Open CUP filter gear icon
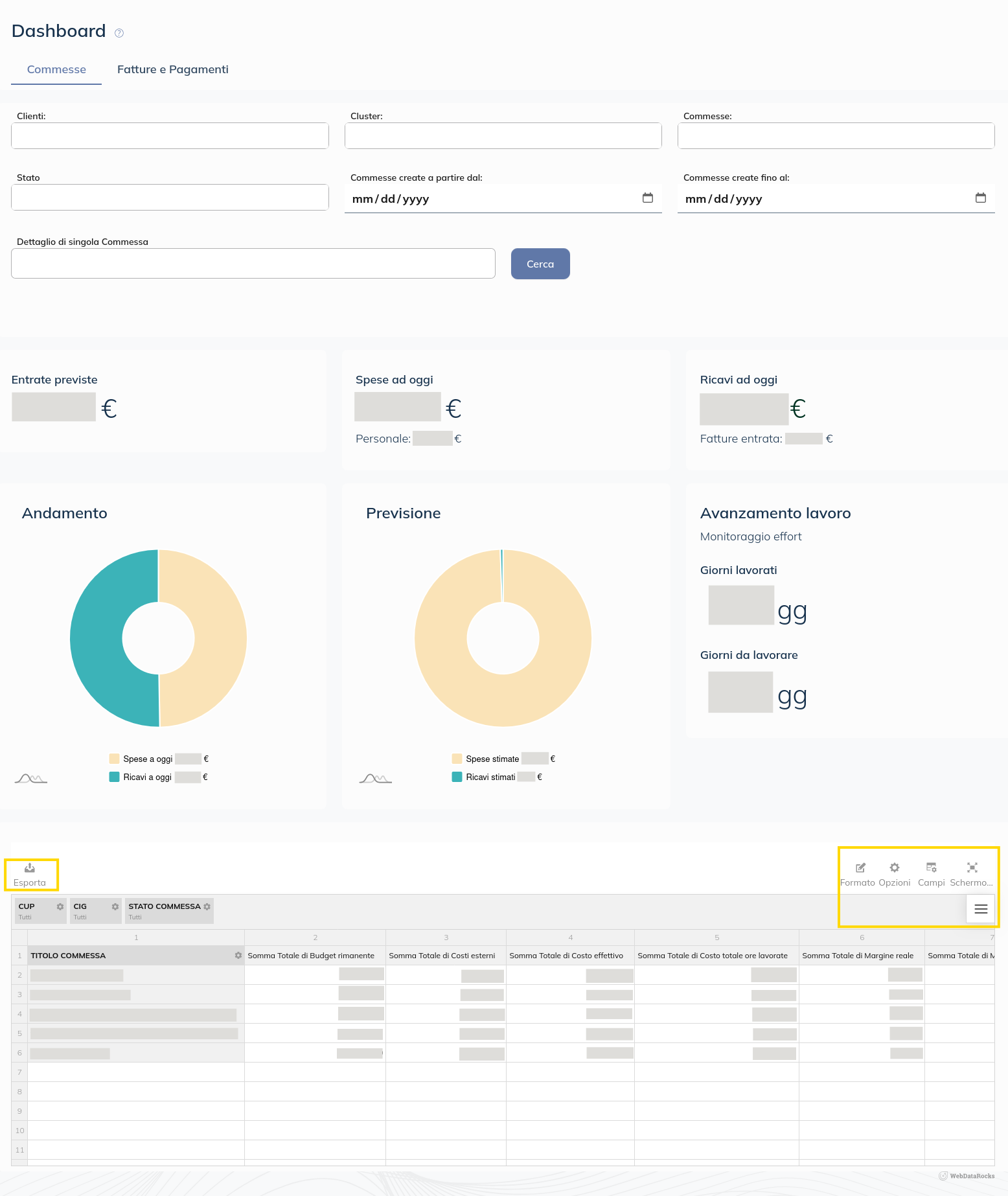 [60, 906]
